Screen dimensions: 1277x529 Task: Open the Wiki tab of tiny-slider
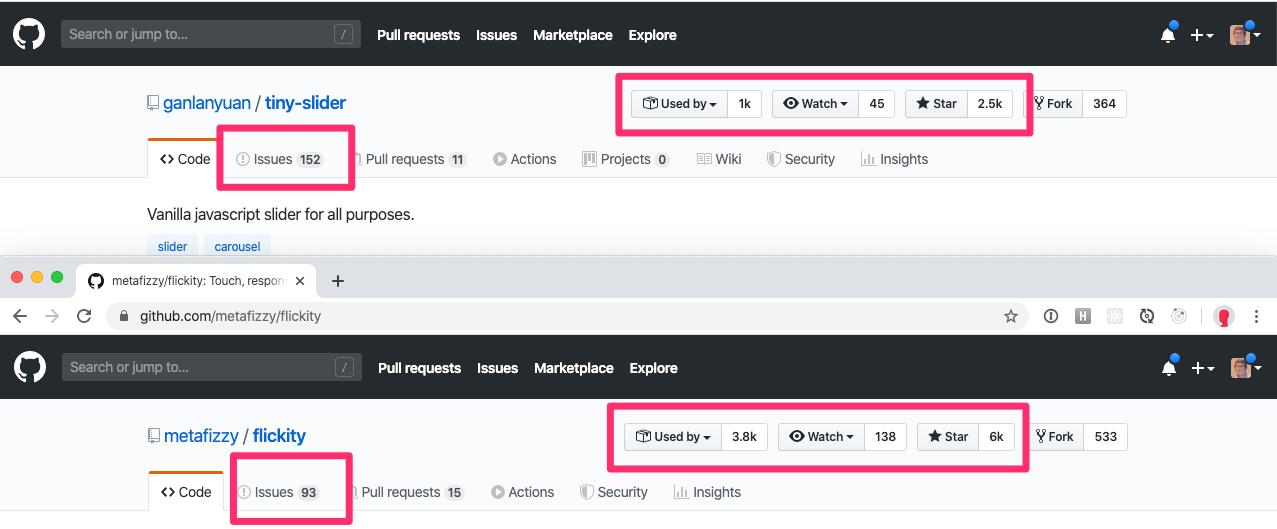point(719,159)
